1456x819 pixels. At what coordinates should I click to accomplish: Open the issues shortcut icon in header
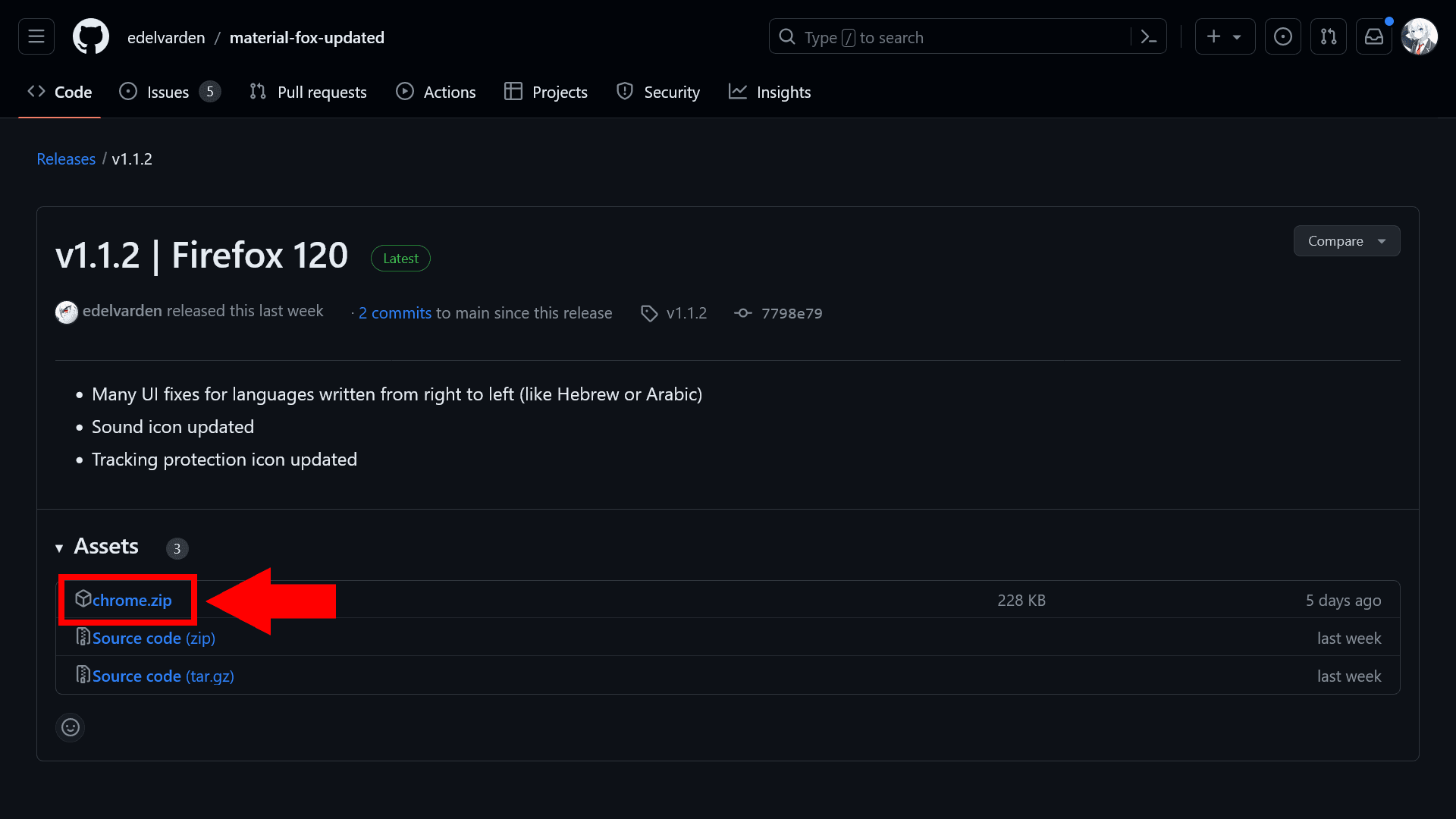(1283, 36)
